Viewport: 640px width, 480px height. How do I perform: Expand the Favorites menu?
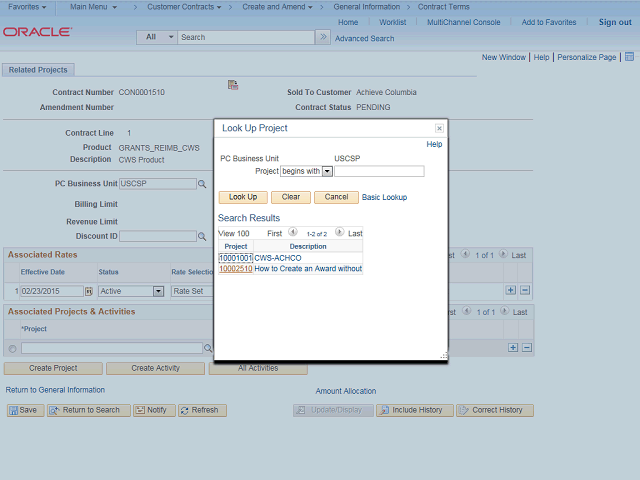point(27,7)
